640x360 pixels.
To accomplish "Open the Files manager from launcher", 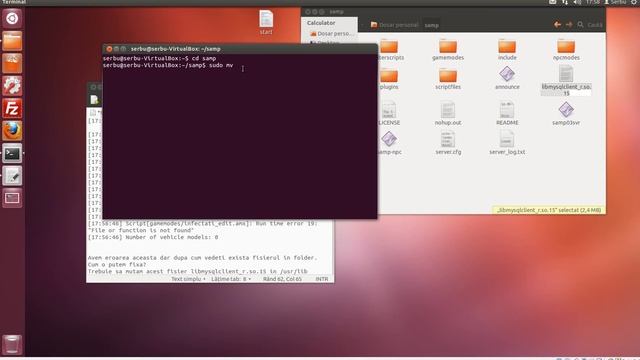I will [12, 41].
